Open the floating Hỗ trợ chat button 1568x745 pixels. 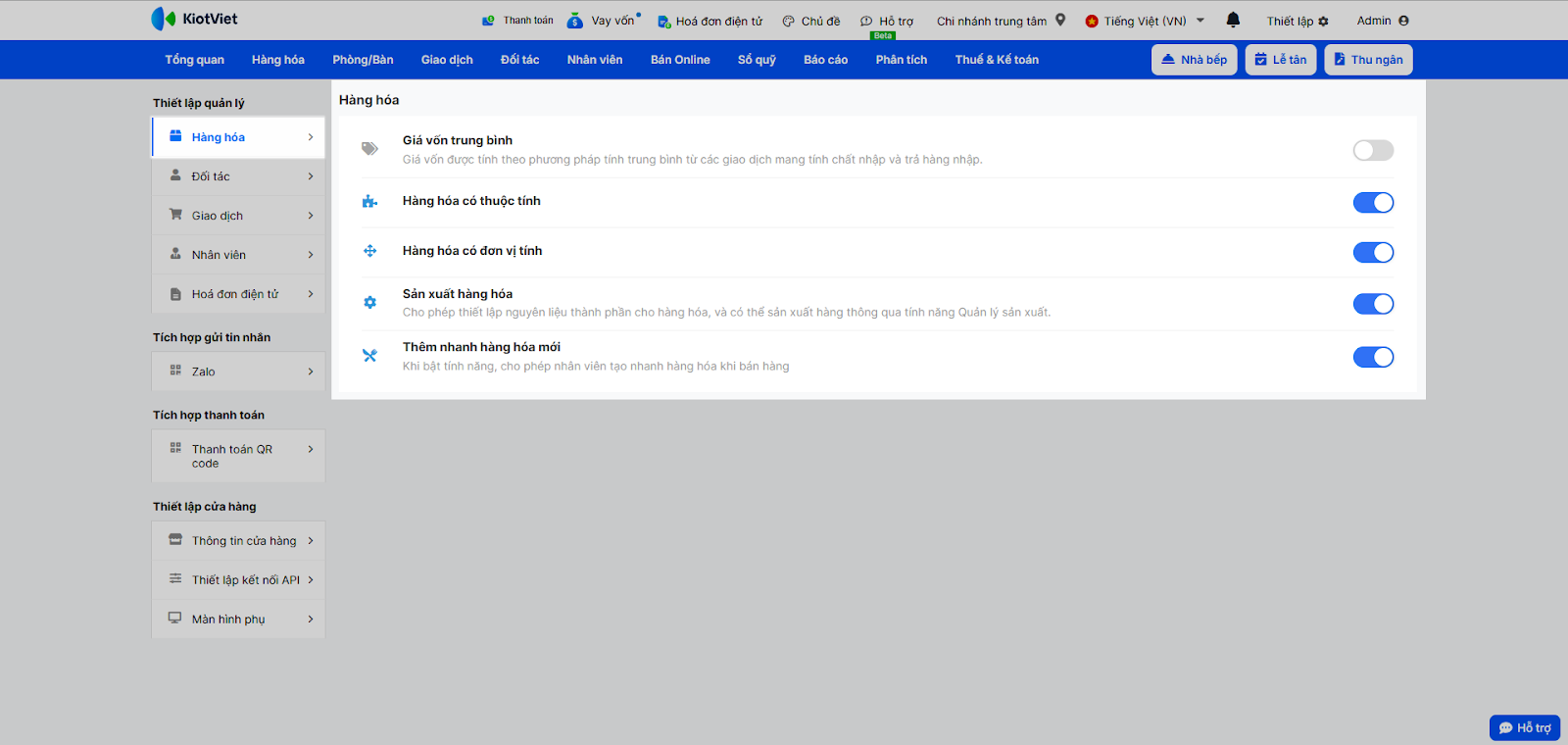1525,727
